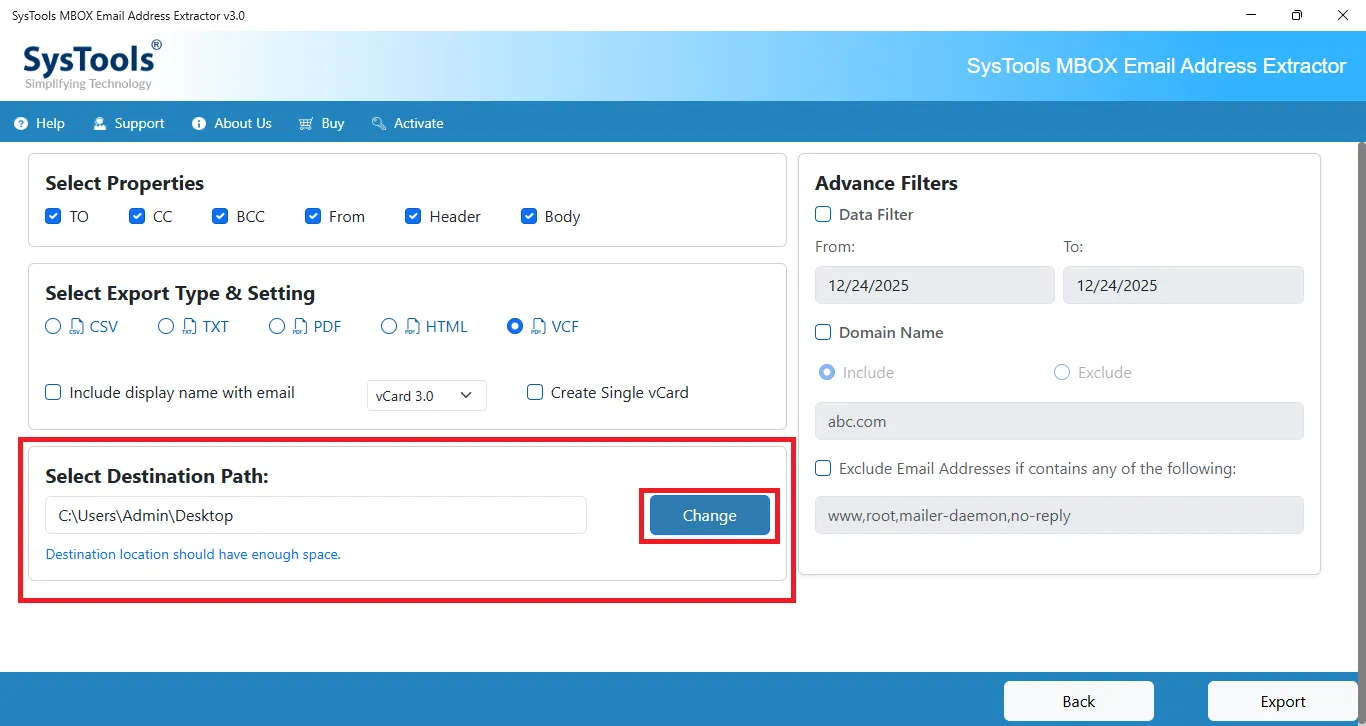This screenshot has width=1366, height=726.
Task: Click the Help question mark icon
Action: (20, 123)
